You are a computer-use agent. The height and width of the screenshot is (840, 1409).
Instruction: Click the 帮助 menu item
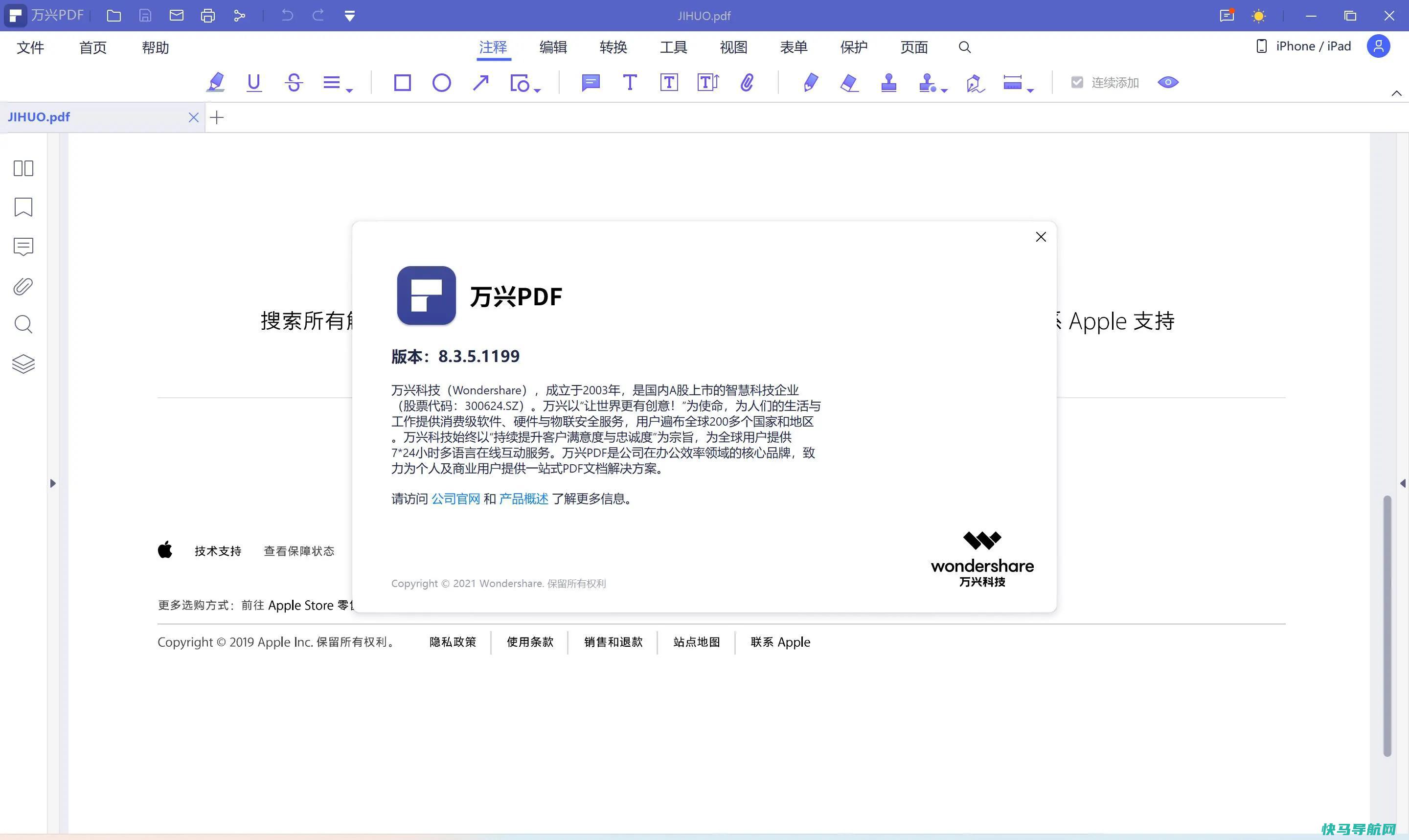(156, 46)
